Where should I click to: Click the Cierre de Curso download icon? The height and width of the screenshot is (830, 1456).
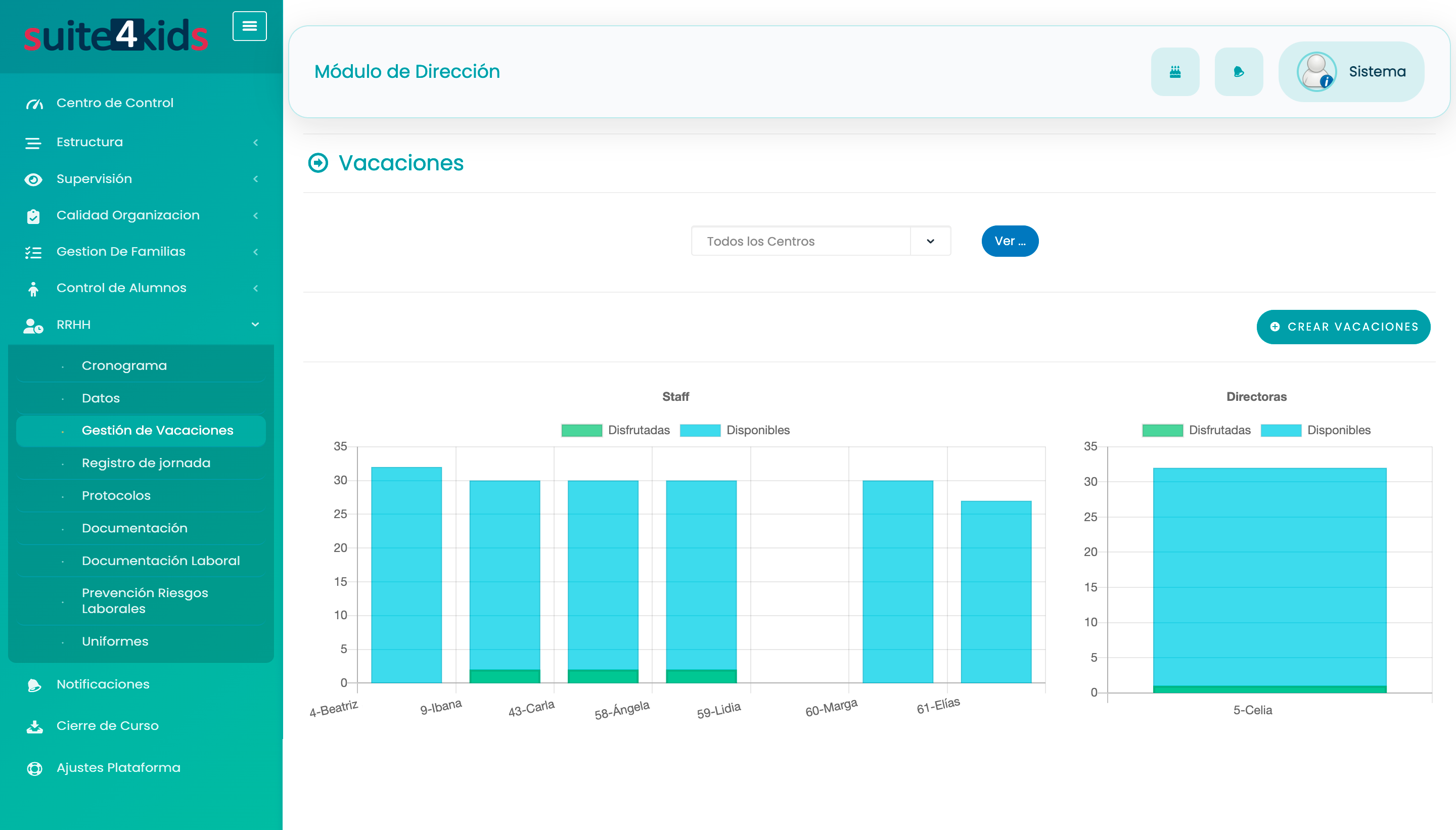[x=34, y=726]
